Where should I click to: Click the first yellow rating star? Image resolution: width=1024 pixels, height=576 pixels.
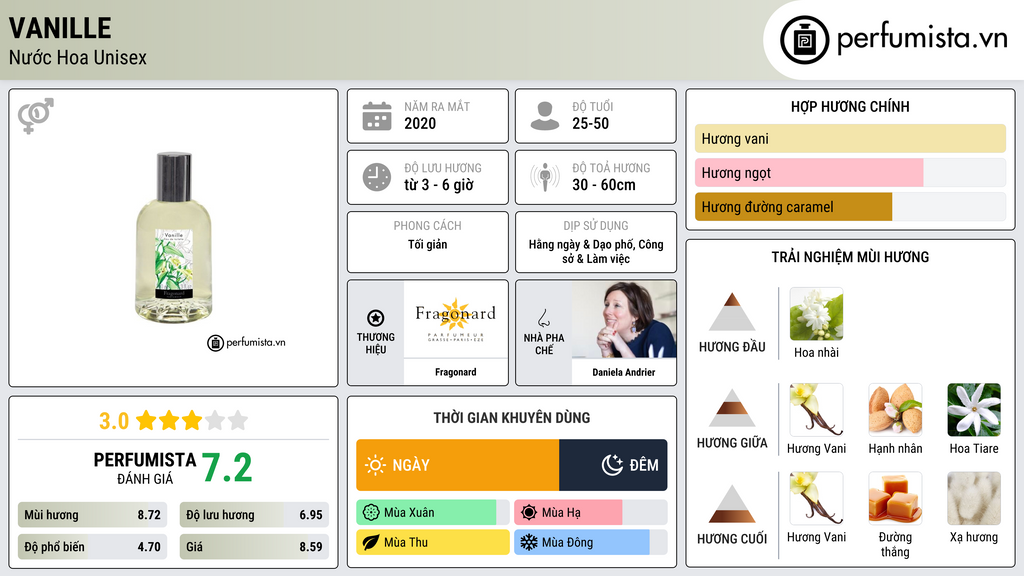pos(146,420)
